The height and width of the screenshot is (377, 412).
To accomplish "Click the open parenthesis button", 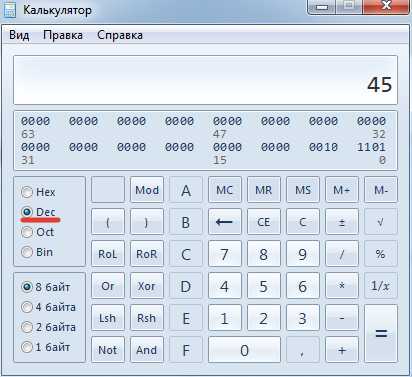I will 108,222.
